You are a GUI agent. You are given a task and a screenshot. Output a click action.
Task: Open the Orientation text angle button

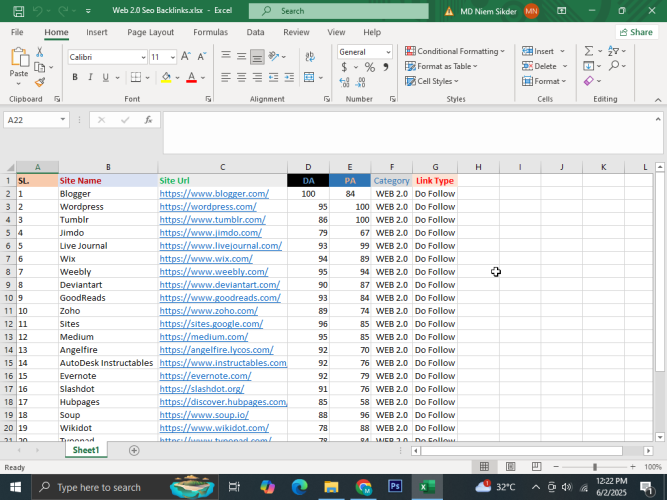click(x=274, y=56)
